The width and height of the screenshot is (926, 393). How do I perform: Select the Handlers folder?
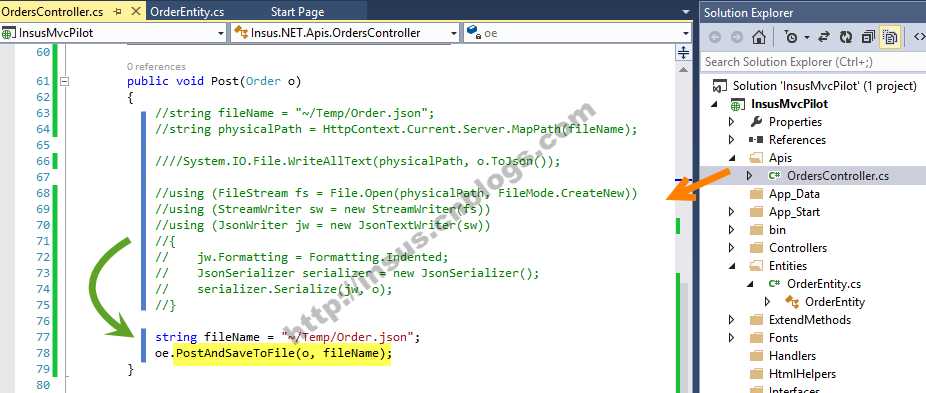pos(792,356)
